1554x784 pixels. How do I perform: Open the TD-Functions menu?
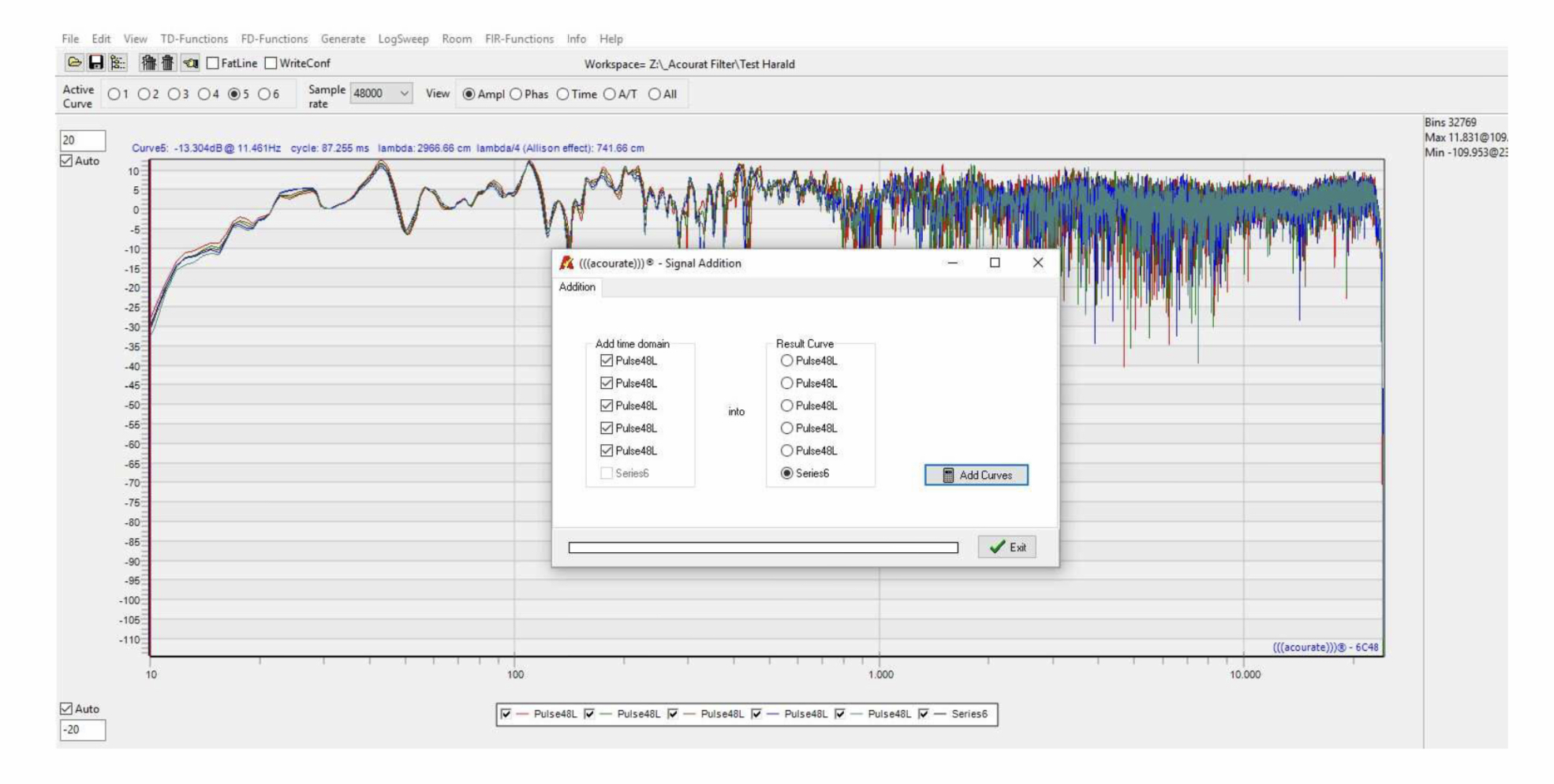click(194, 39)
